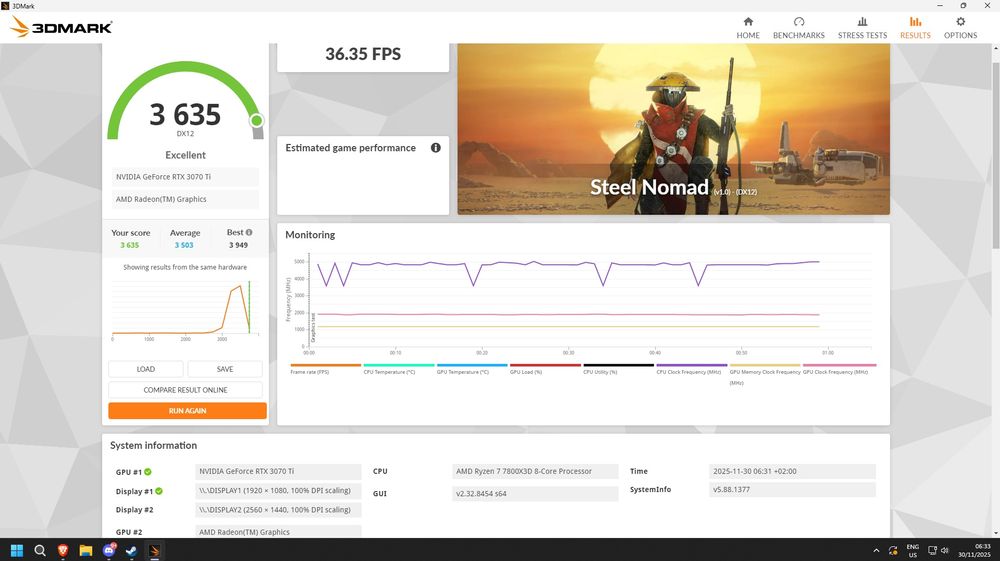Open the Stress Tests tab

pos(862,28)
